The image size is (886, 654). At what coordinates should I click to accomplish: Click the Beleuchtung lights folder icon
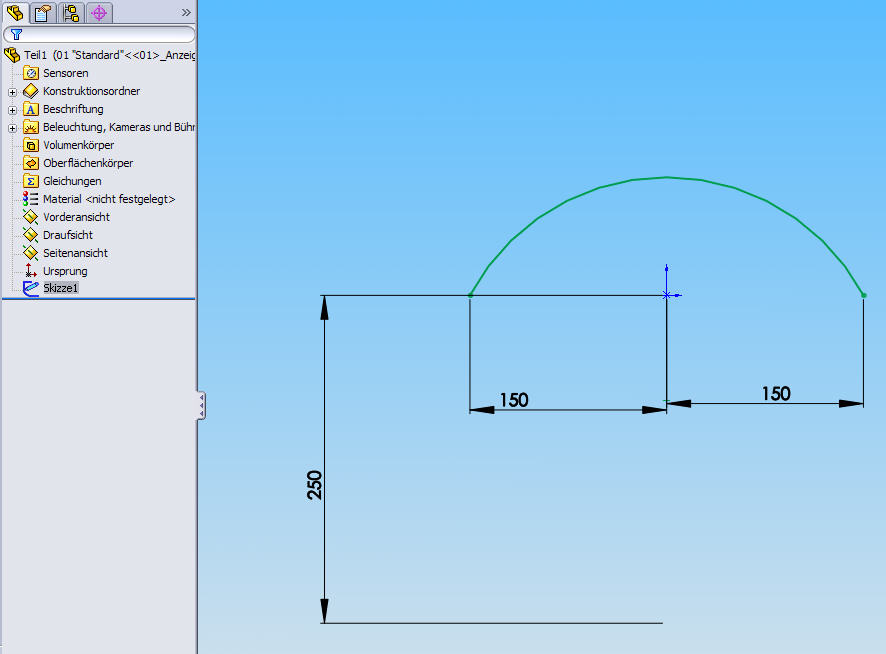[x=31, y=127]
